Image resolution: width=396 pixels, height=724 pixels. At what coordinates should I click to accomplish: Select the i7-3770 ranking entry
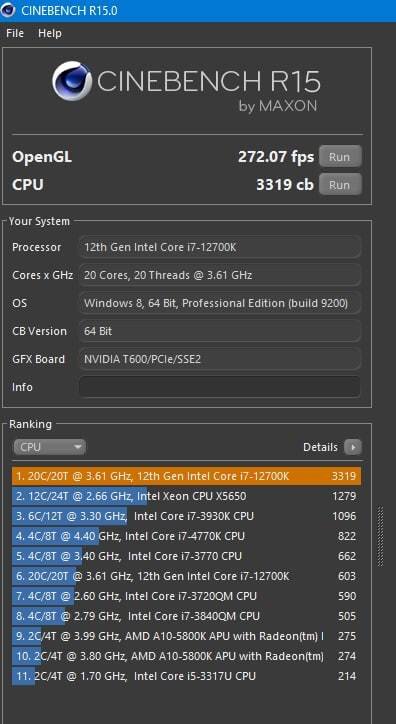(x=186, y=556)
